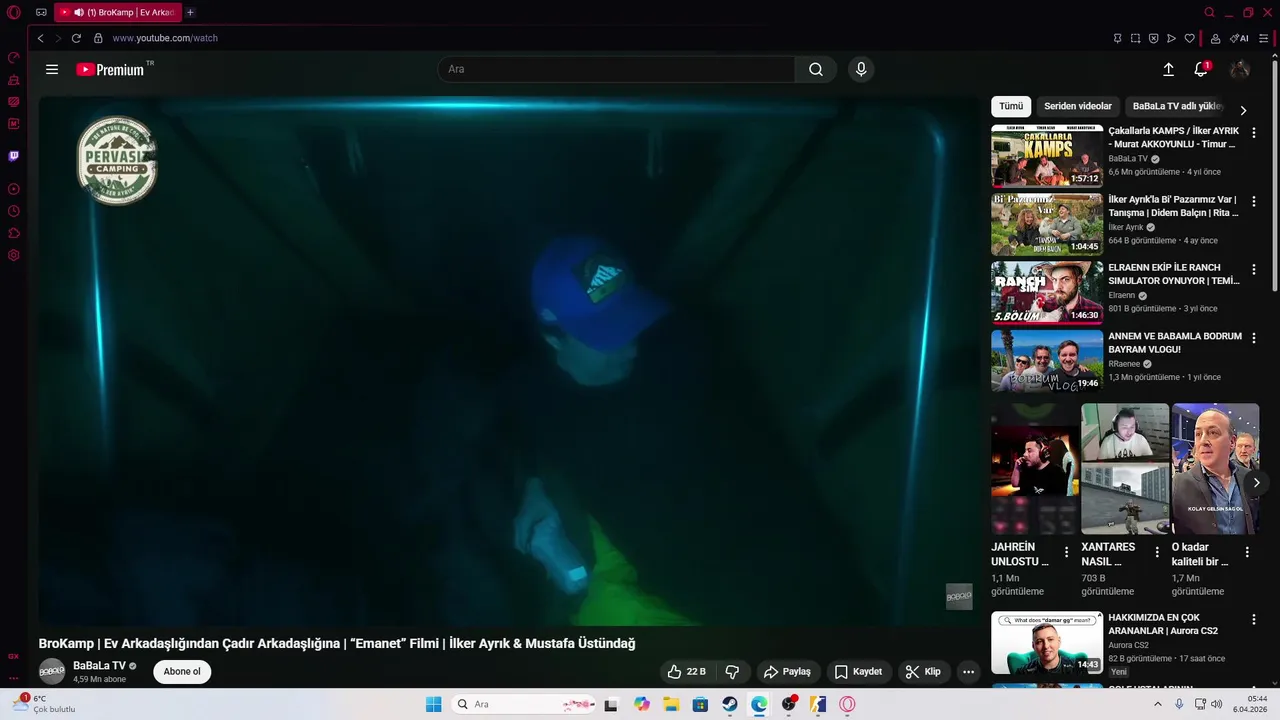The height and width of the screenshot is (720, 1280).
Task: Go back to the previous page
Action: pos(40,38)
